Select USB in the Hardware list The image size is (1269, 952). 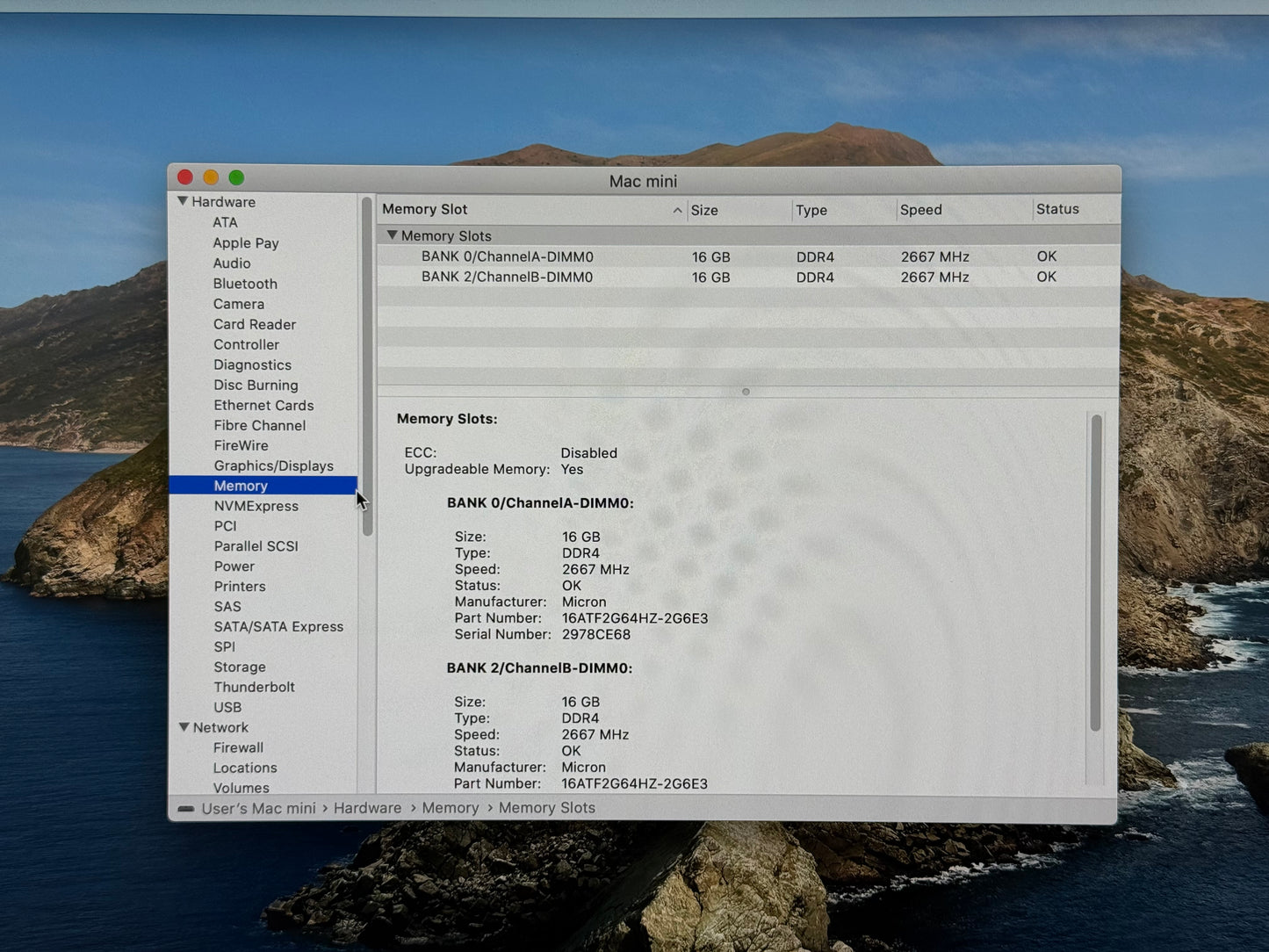pos(227,707)
